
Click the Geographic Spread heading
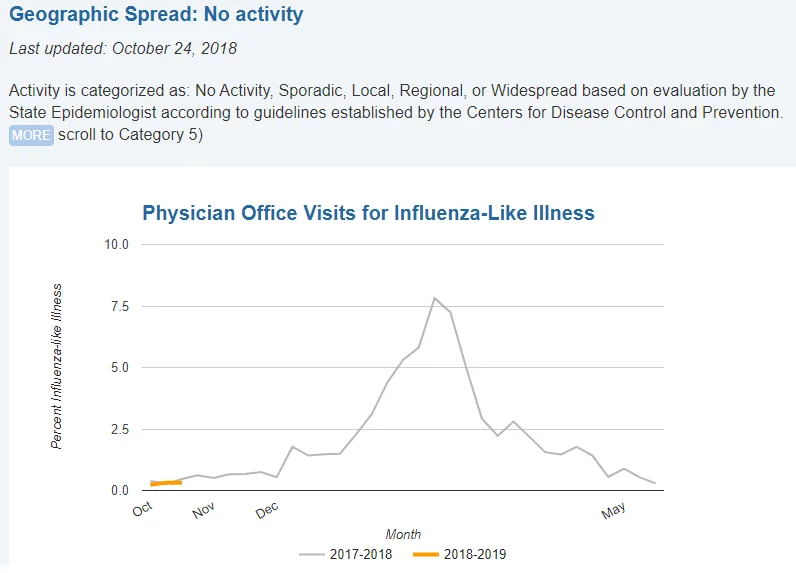pos(156,14)
